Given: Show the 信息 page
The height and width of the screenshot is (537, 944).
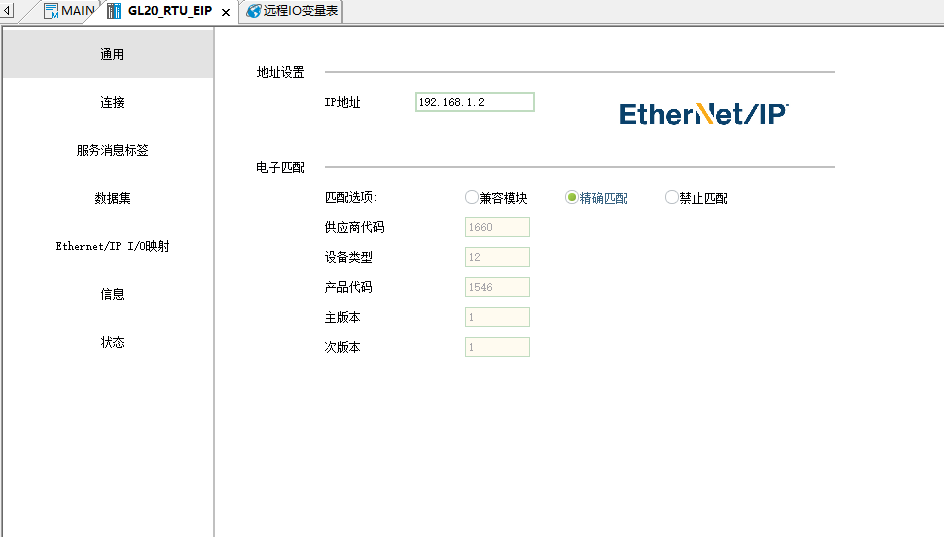Looking at the screenshot, I should pyautogui.click(x=112, y=295).
